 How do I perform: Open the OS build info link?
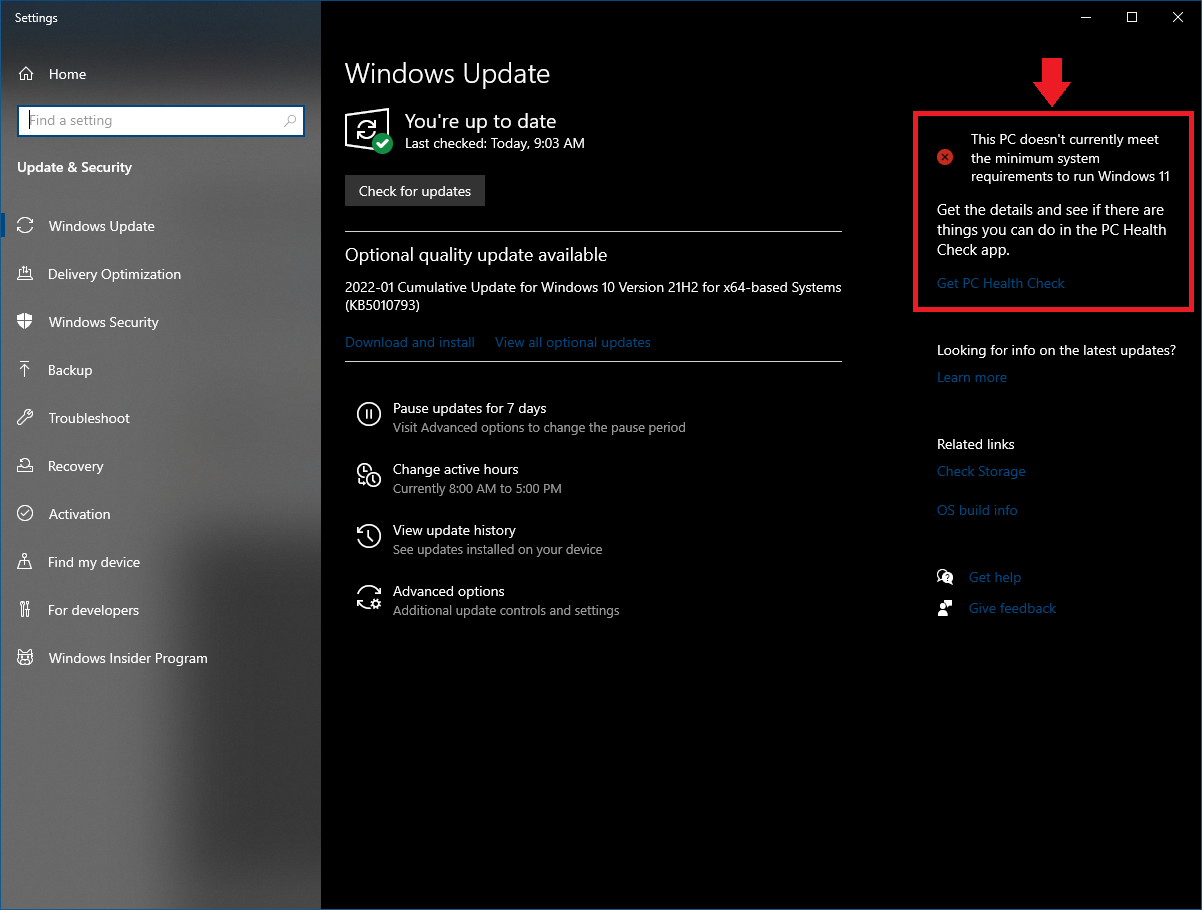click(977, 510)
